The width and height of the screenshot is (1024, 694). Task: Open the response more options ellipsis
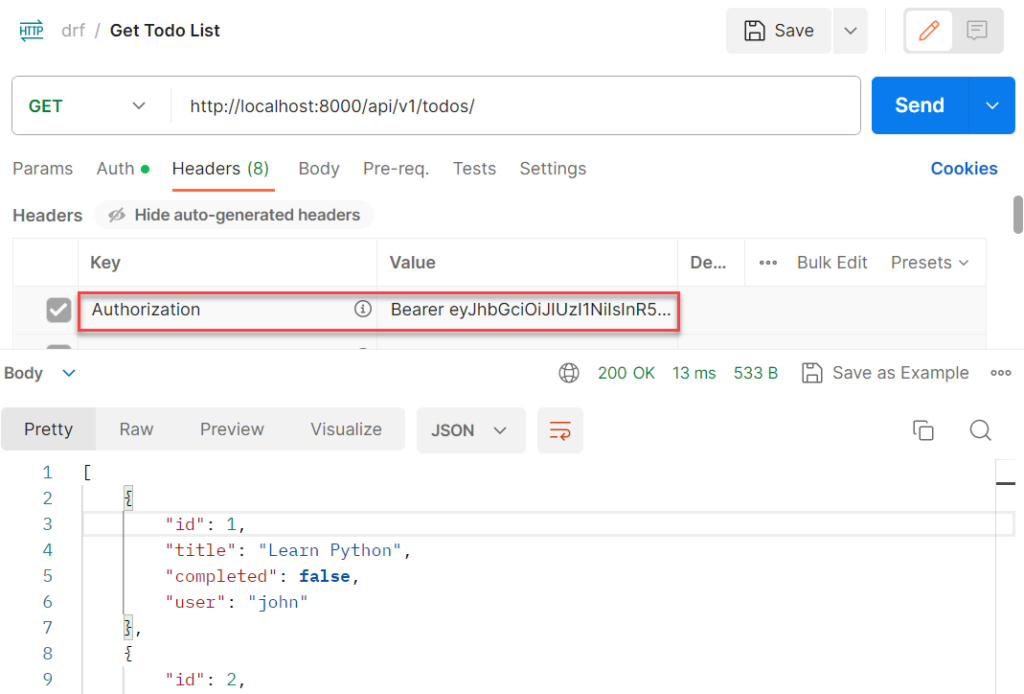[x=1000, y=373]
